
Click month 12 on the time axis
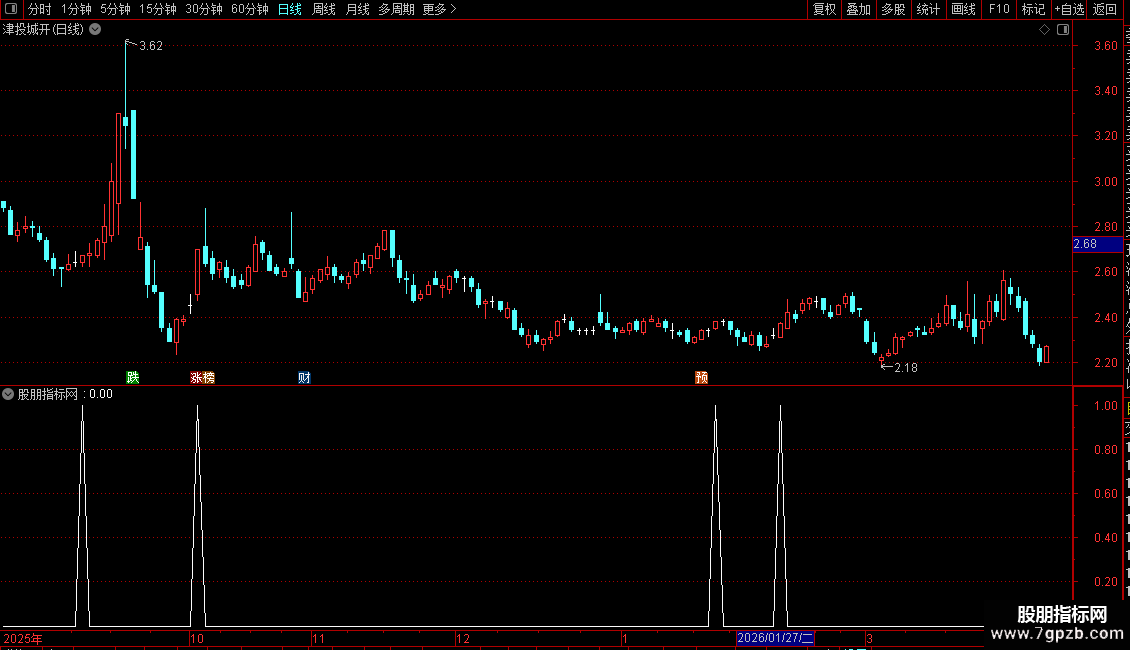(463, 638)
